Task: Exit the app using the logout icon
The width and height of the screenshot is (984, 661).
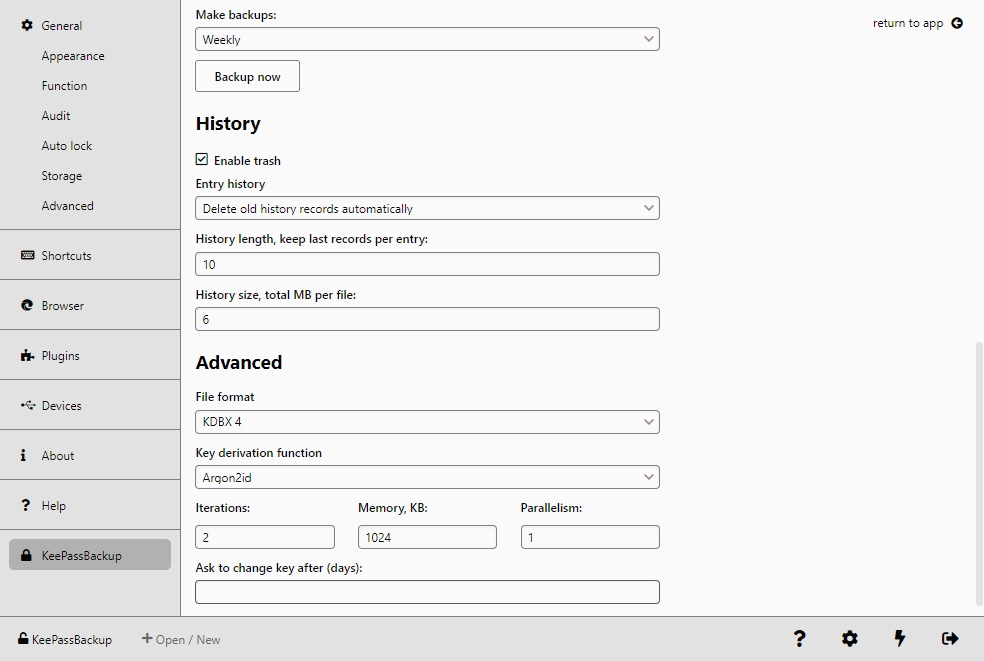Action: pyautogui.click(x=949, y=639)
